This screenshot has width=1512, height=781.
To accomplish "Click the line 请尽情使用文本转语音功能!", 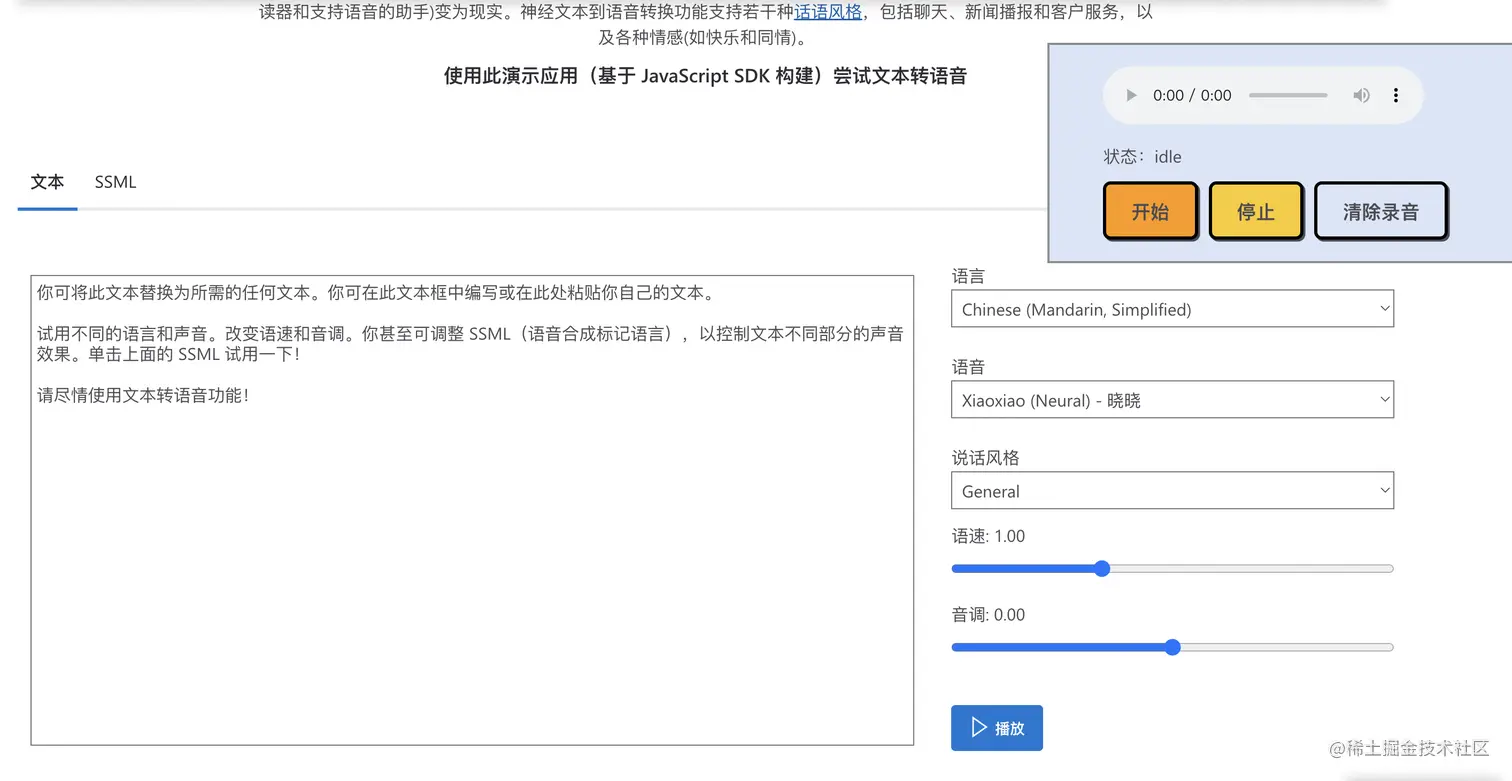I will pyautogui.click(x=143, y=395).
